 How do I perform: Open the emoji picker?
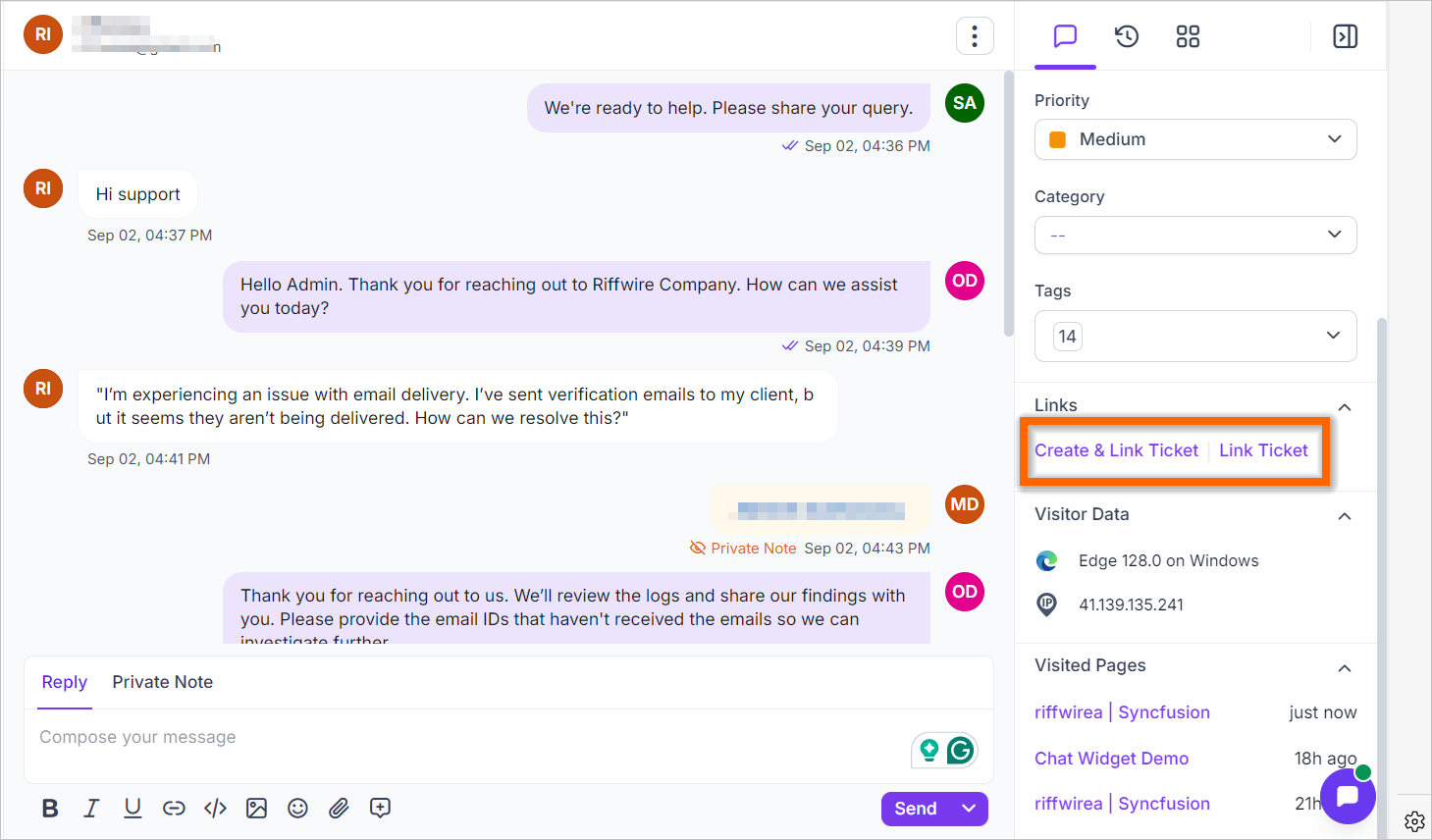click(297, 808)
